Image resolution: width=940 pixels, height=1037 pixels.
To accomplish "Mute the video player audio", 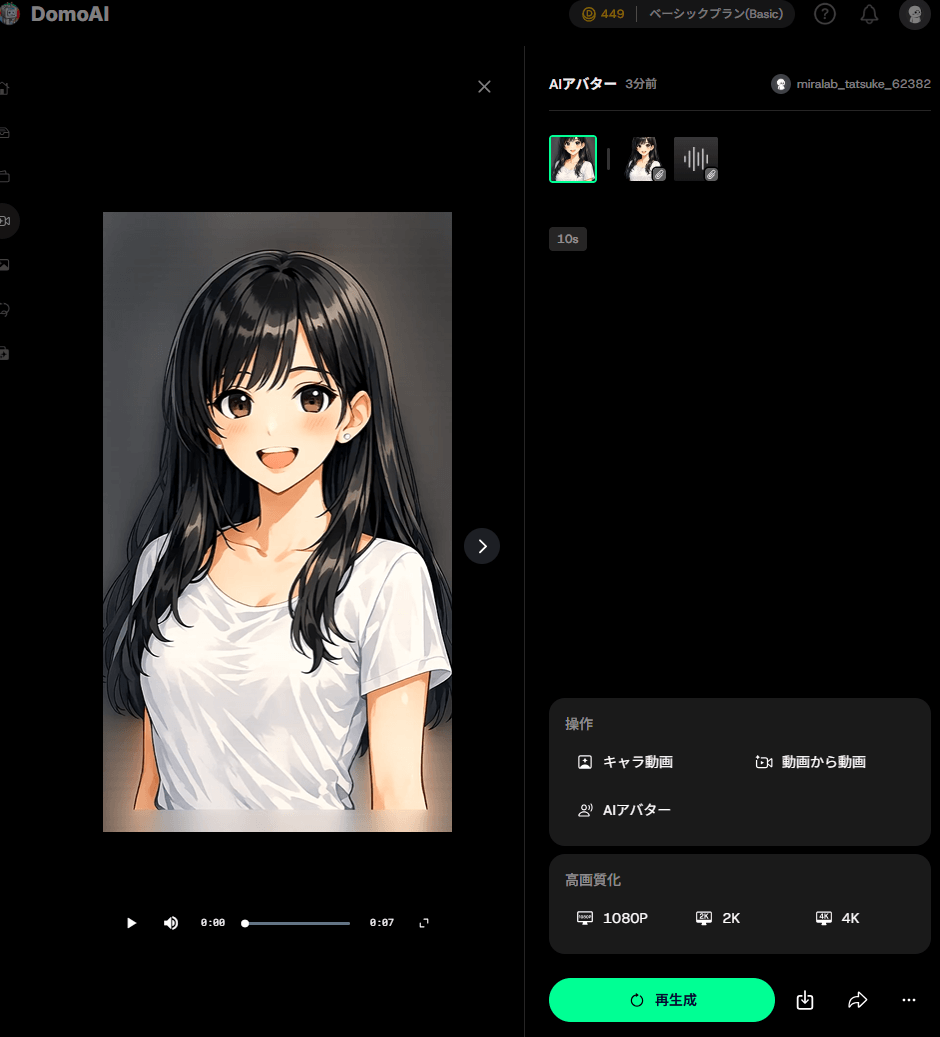I will (x=170, y=922).
